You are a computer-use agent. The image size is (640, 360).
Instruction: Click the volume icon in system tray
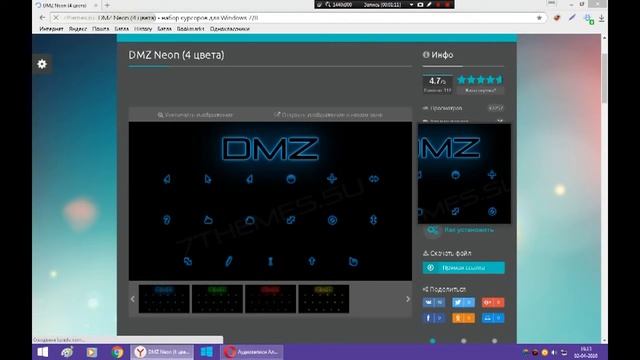[554, 352]
